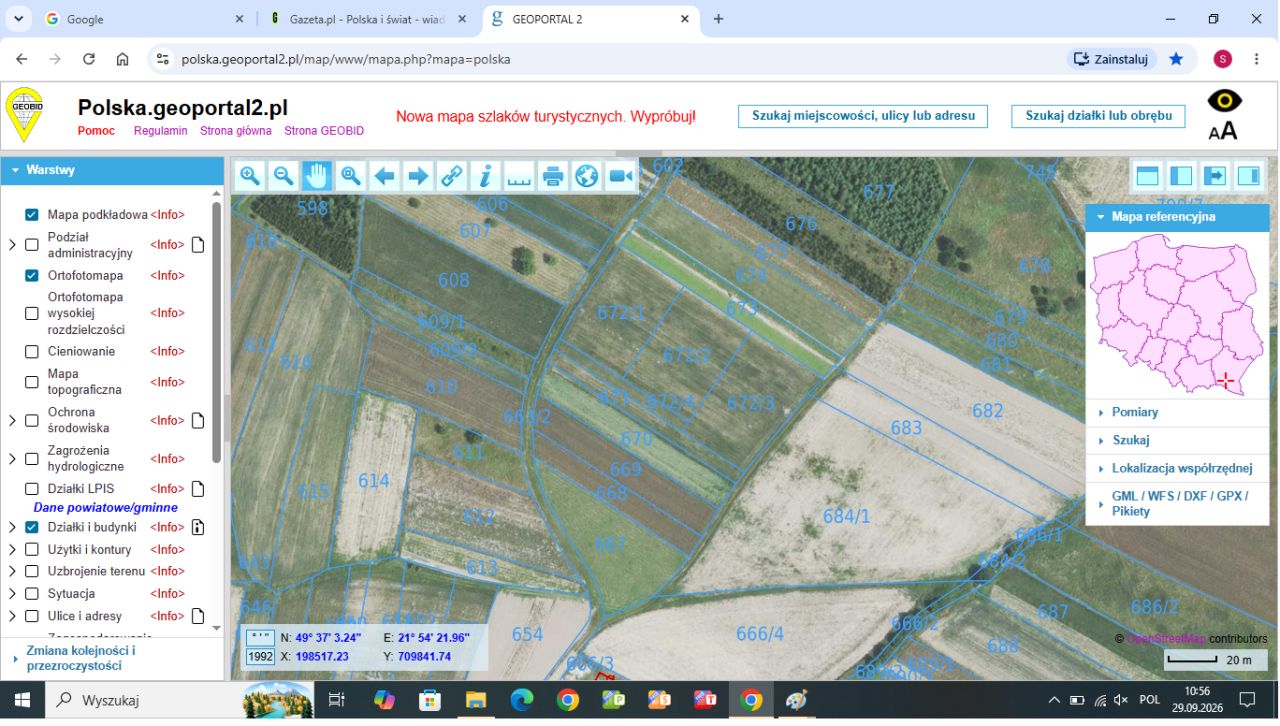The height and width of the screenshot is (726, 1280).
Task: Enable the Działki LPIS layer checkbox
Action: (x=32, y=489)
